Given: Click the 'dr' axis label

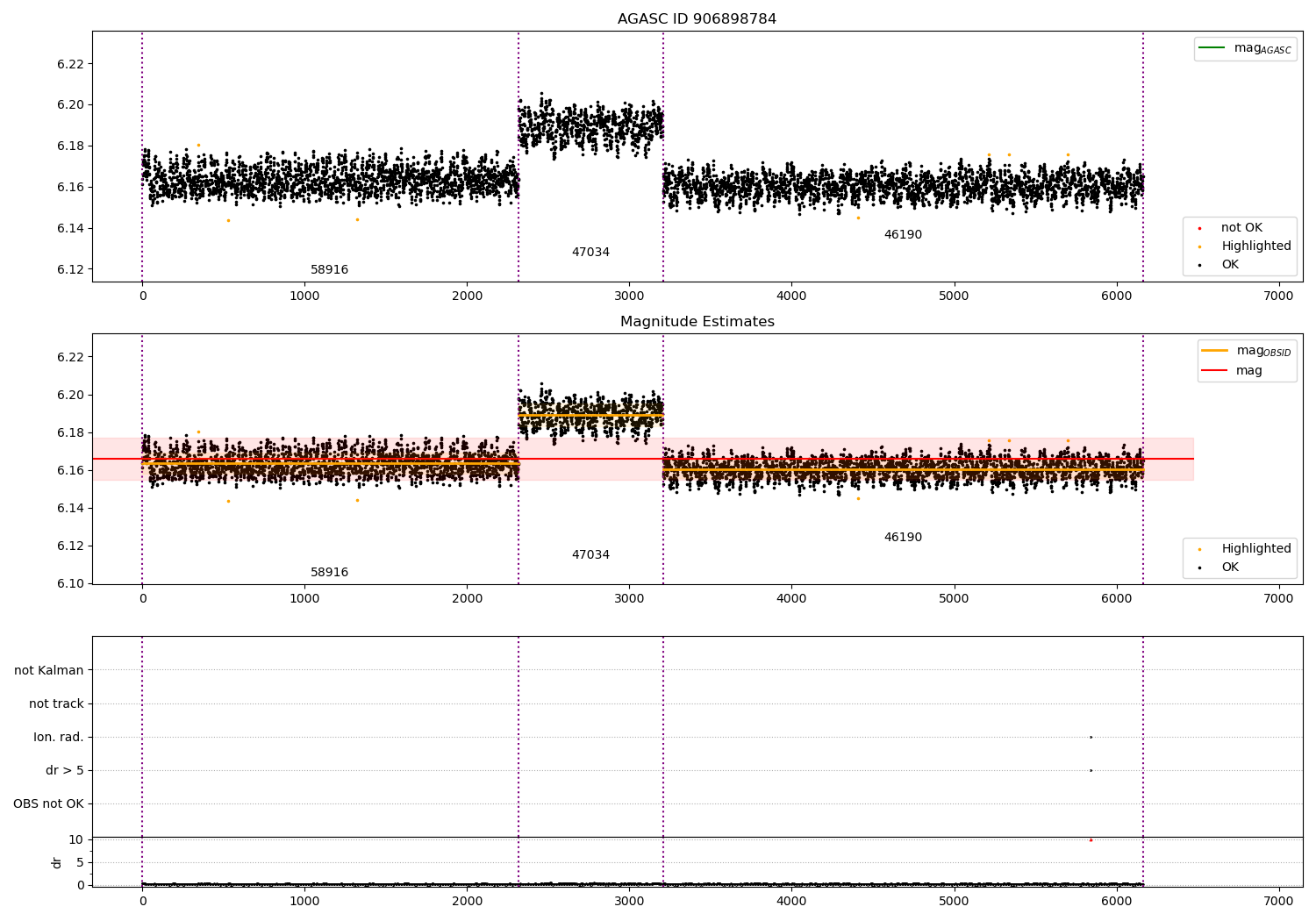Looking at the screenshot, I should click(x=57, y=862).
